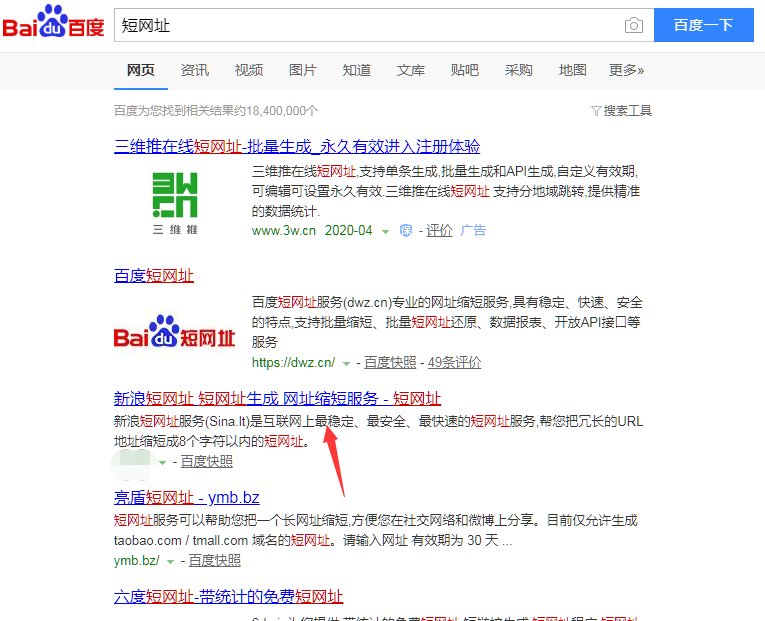Viewport: 765px width, 621px height.
Task: Open the 图片 tab
Action: click(302, 70)
